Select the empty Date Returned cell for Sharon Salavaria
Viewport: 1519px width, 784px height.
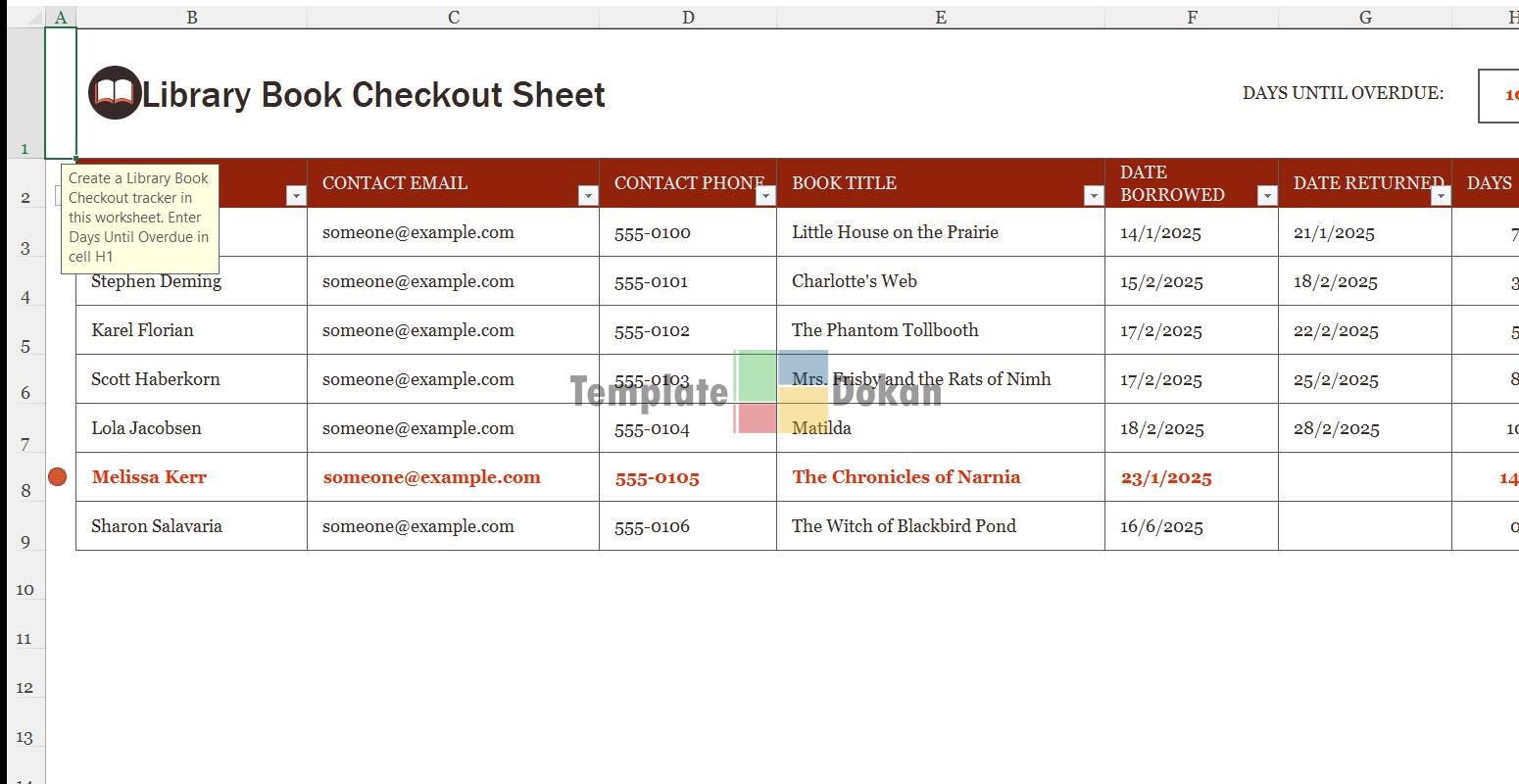coord(1364,526)
